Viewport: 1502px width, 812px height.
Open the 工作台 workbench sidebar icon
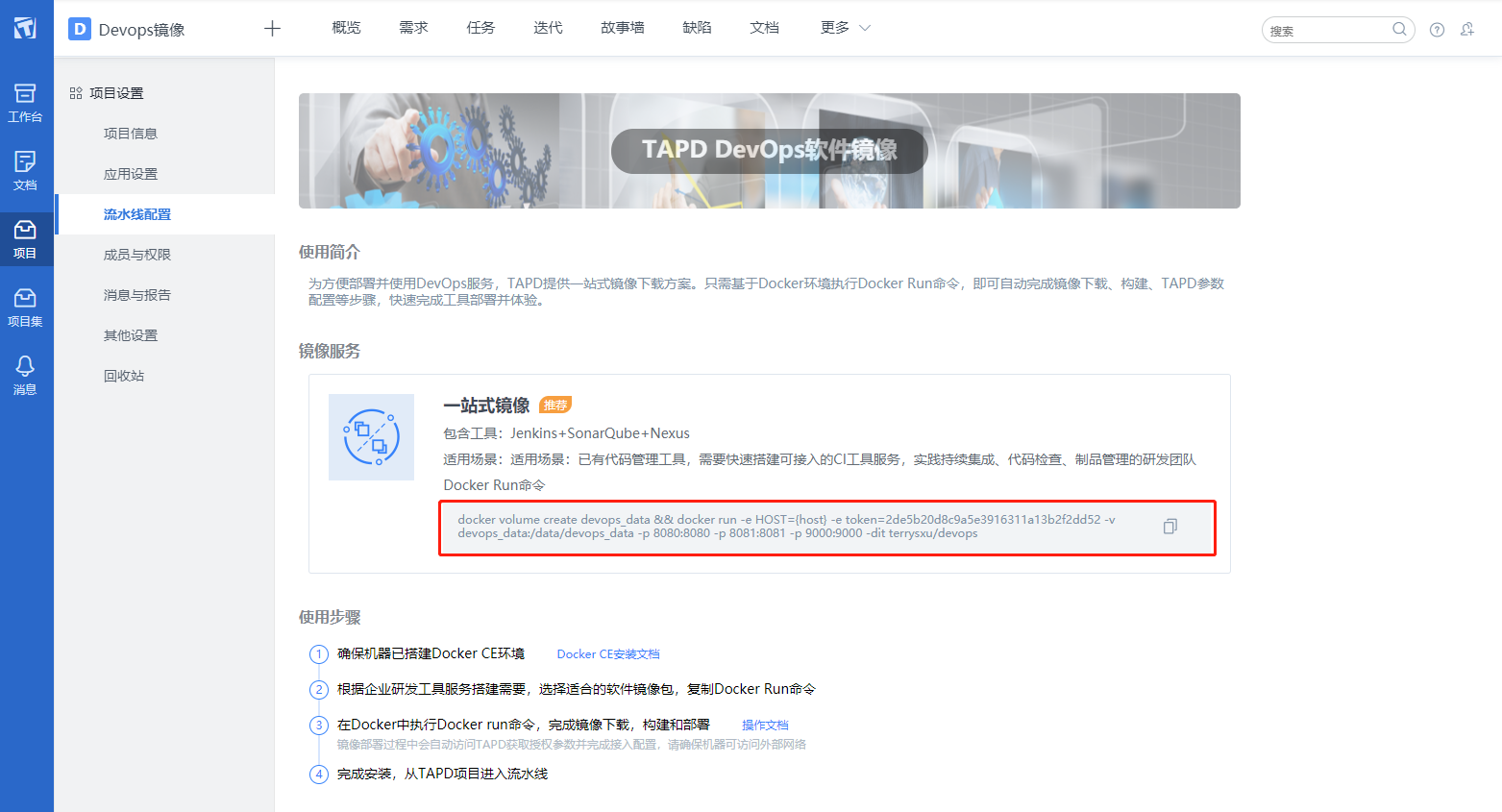25,103
